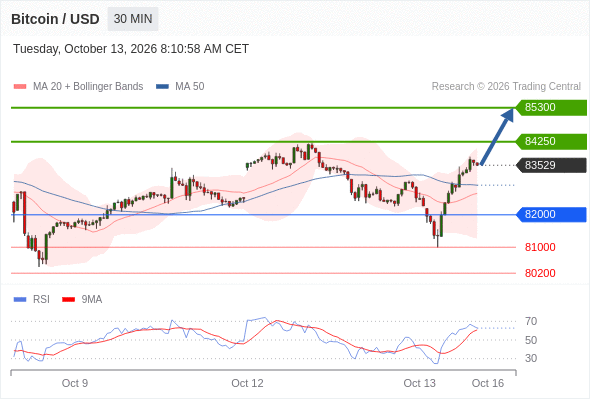Click the RSI 70 level label

click(531, 322)
